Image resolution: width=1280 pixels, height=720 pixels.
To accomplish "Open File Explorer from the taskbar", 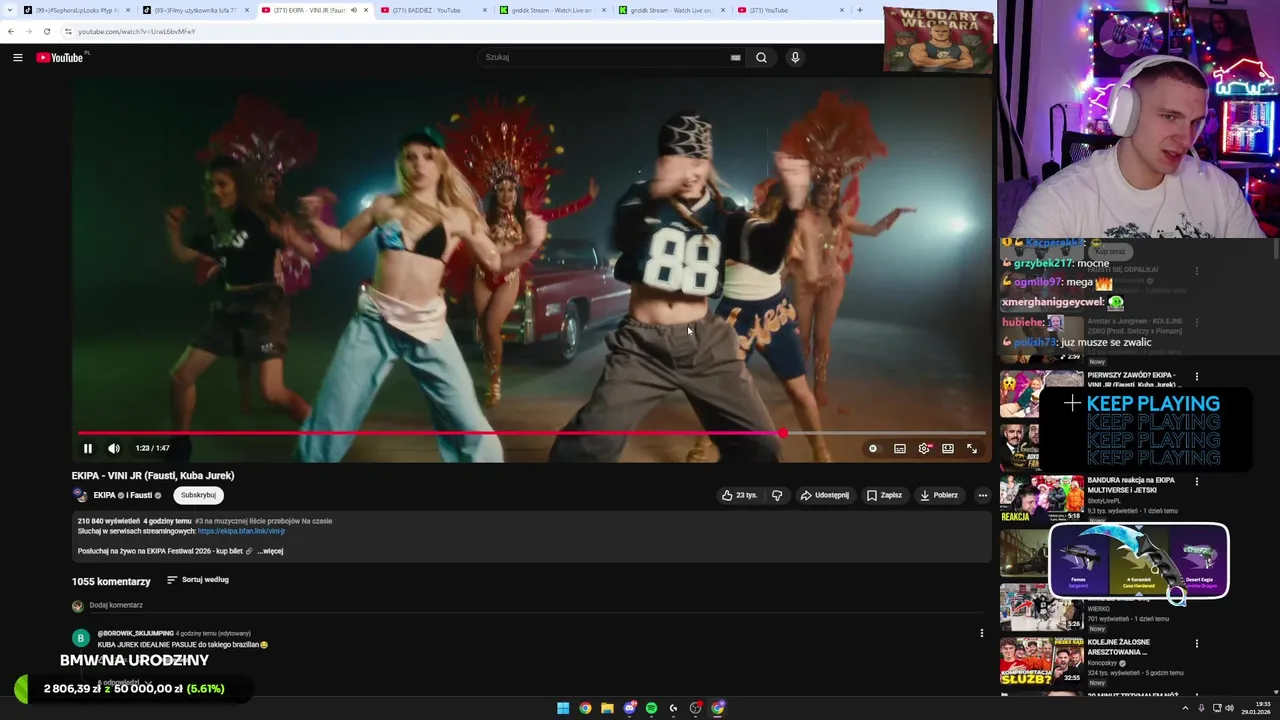I will coord(607,708).
